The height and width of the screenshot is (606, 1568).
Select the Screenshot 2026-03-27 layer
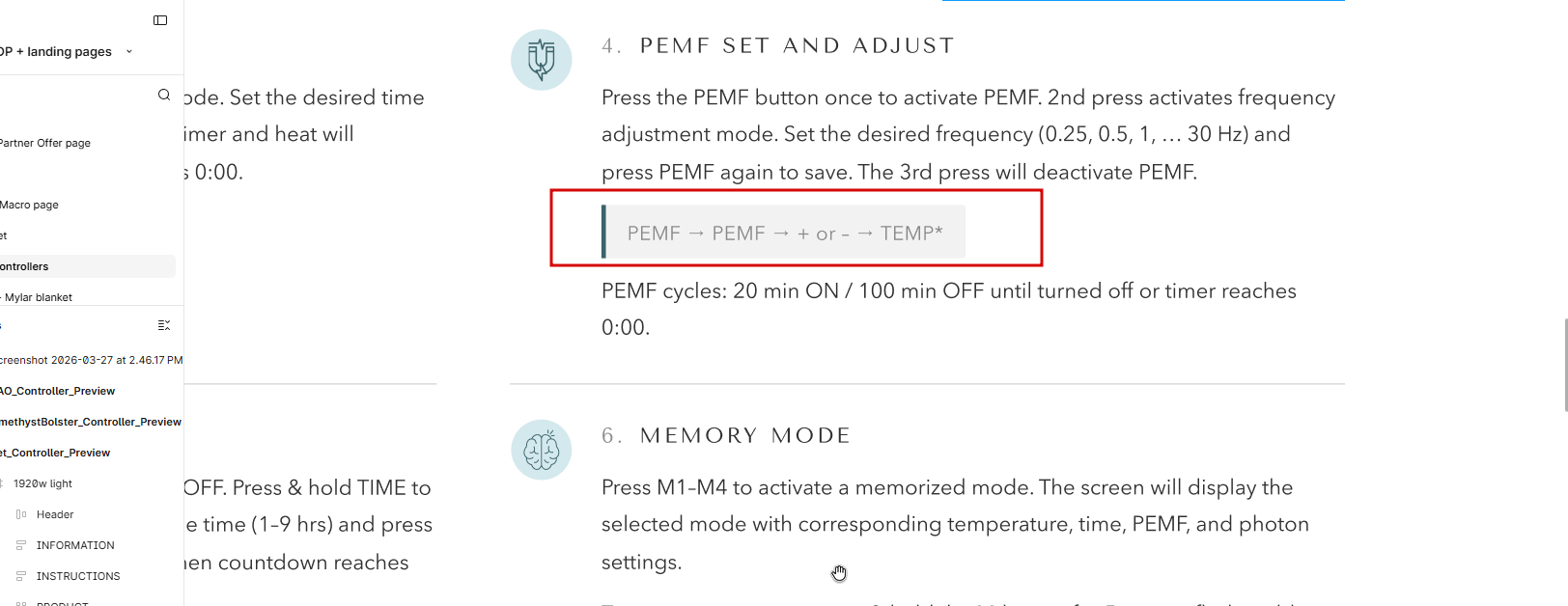click(x=92, y=360)
